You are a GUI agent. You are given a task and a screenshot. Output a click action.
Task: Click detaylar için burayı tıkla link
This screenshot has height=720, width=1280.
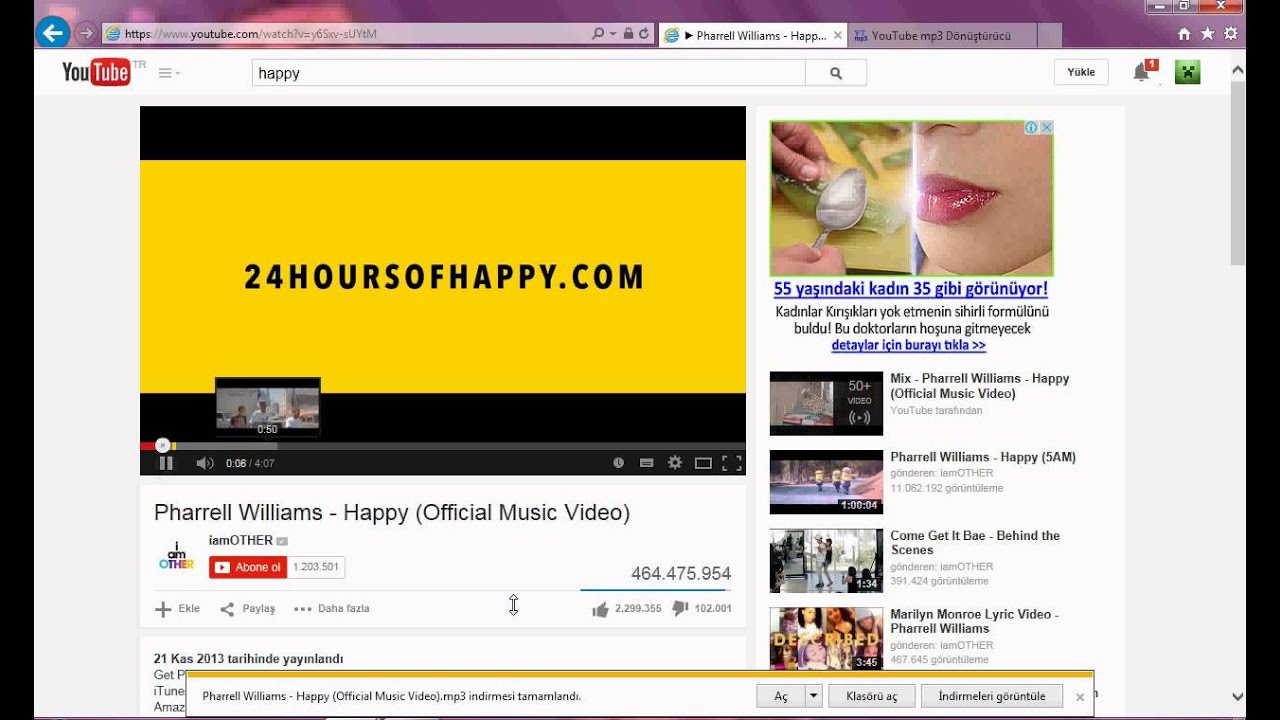(908, 345)
